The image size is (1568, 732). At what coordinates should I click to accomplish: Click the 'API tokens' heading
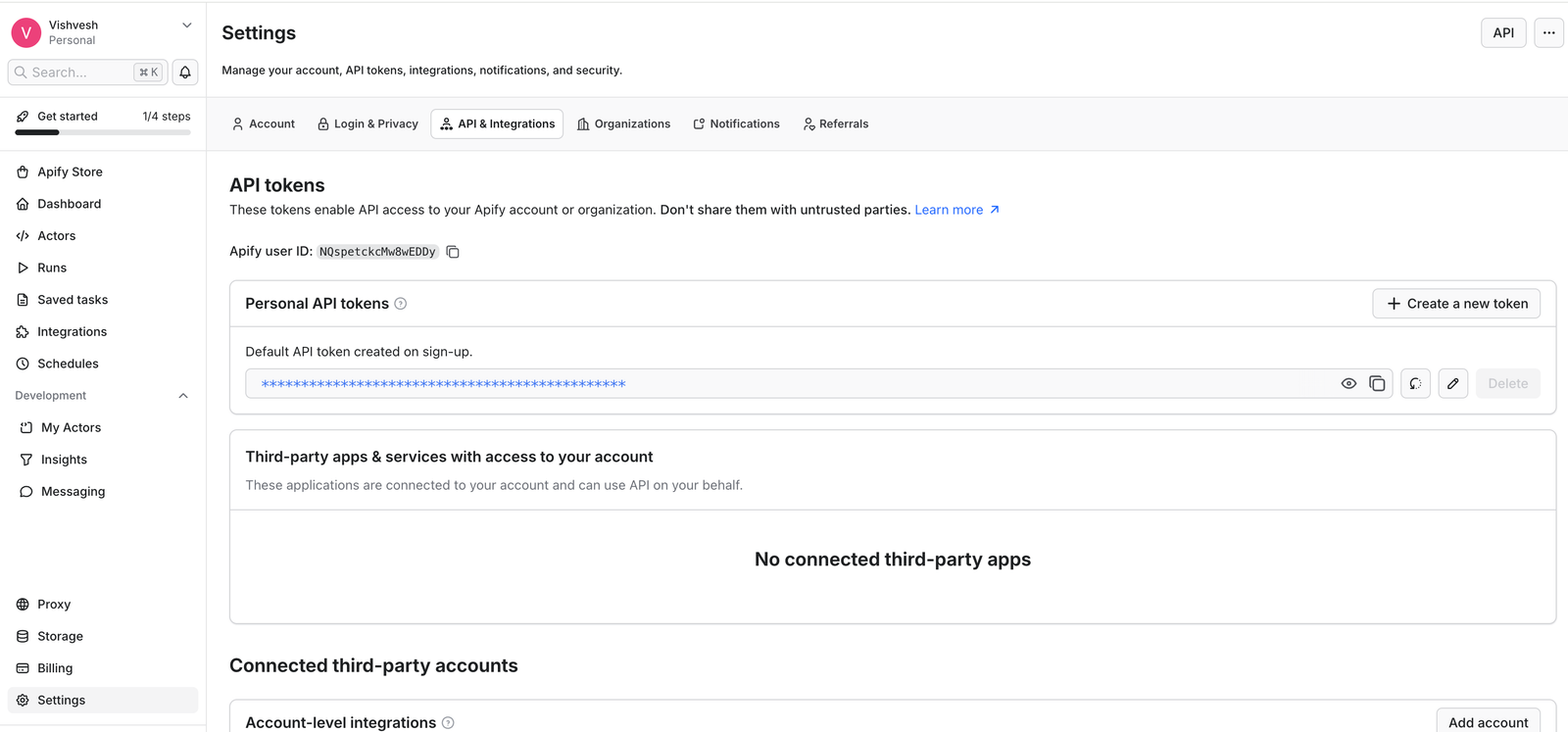[277, 185]
